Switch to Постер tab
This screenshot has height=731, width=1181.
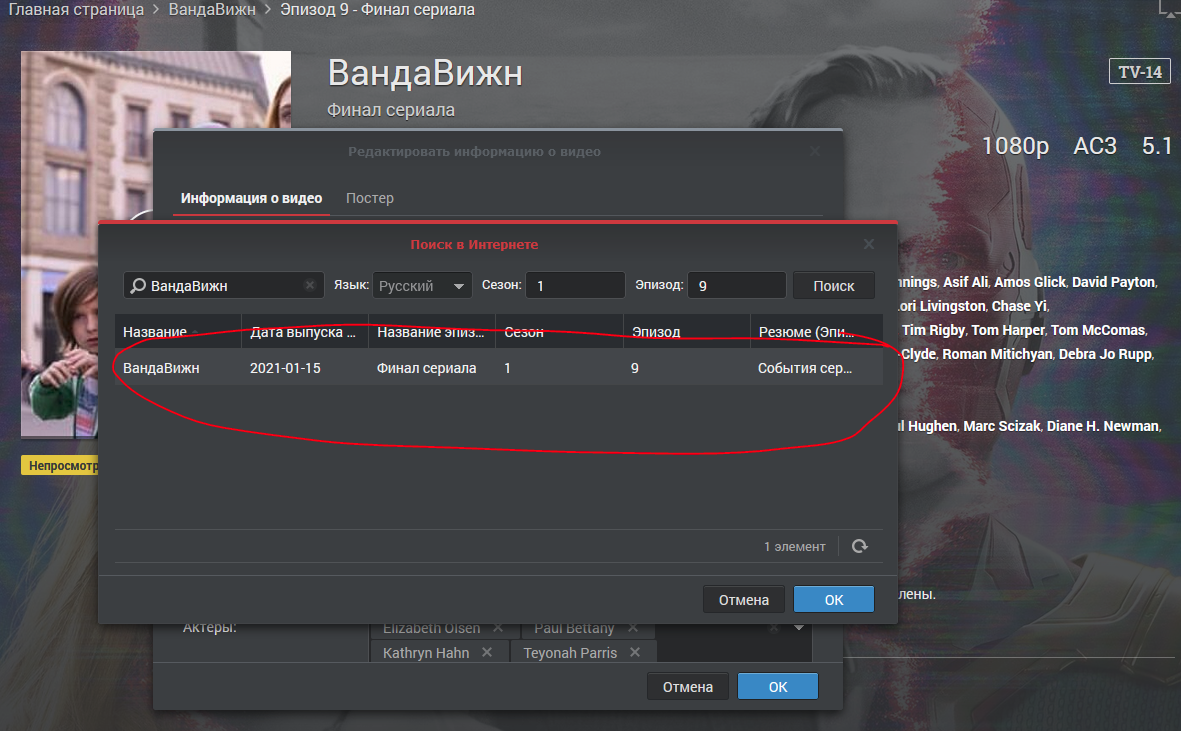point(370,198)
